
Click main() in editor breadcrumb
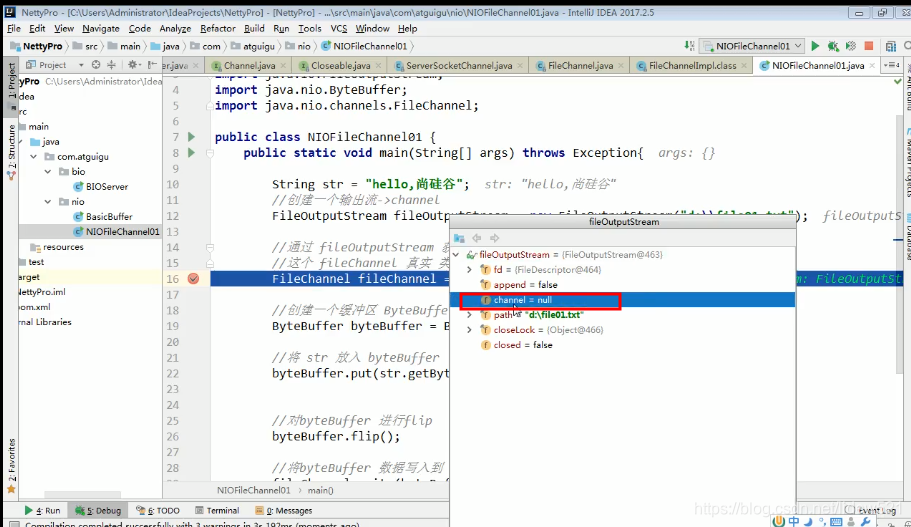coord(320,490)
